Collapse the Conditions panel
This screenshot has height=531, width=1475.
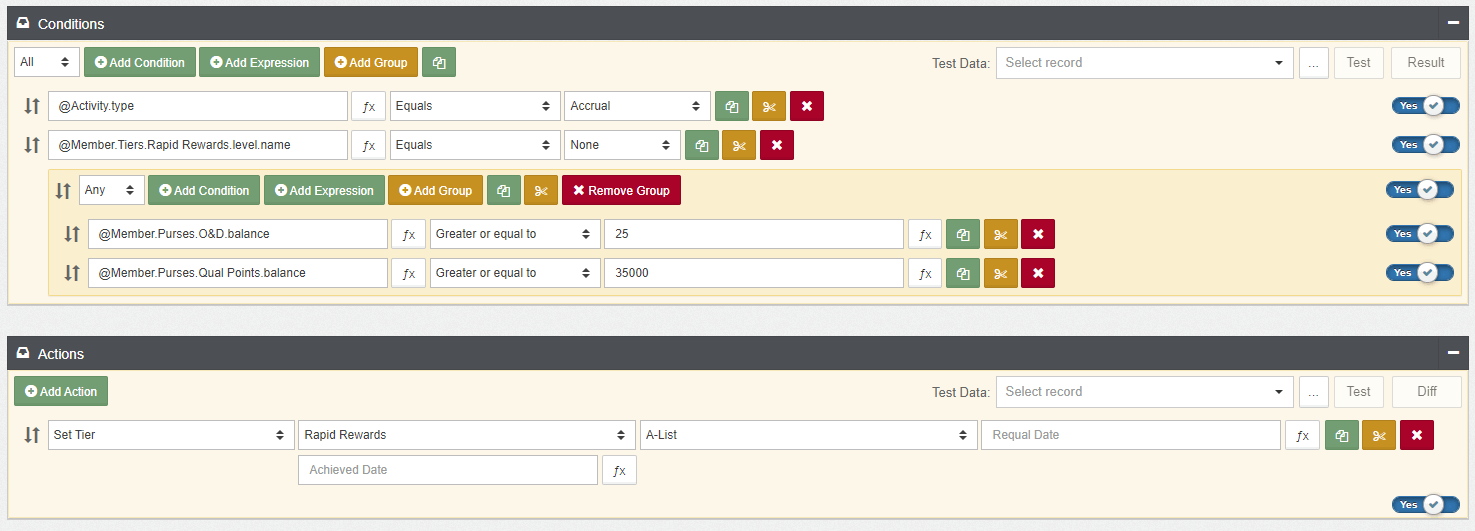(1452, 23)
